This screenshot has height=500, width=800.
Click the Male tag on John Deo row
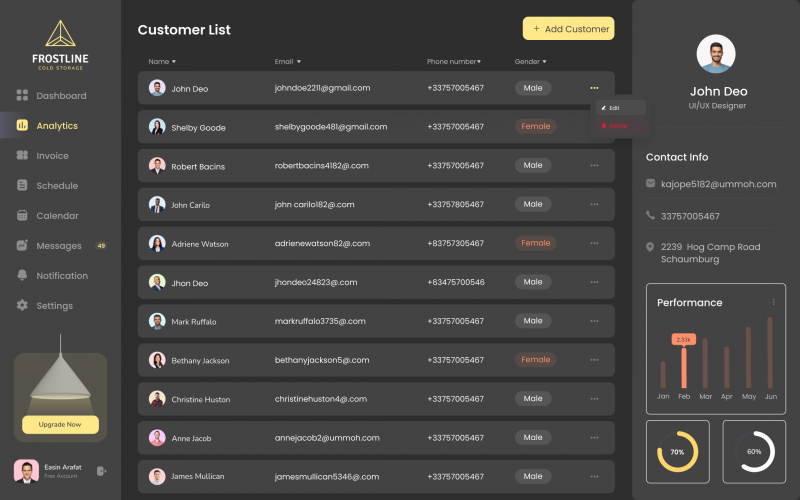(533, 88)
